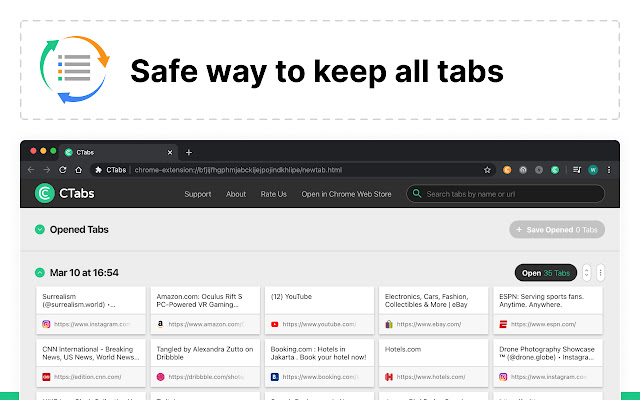Open Chrome three-dot menu
Viewport: 640px width, 400px height.
(609, 170)
